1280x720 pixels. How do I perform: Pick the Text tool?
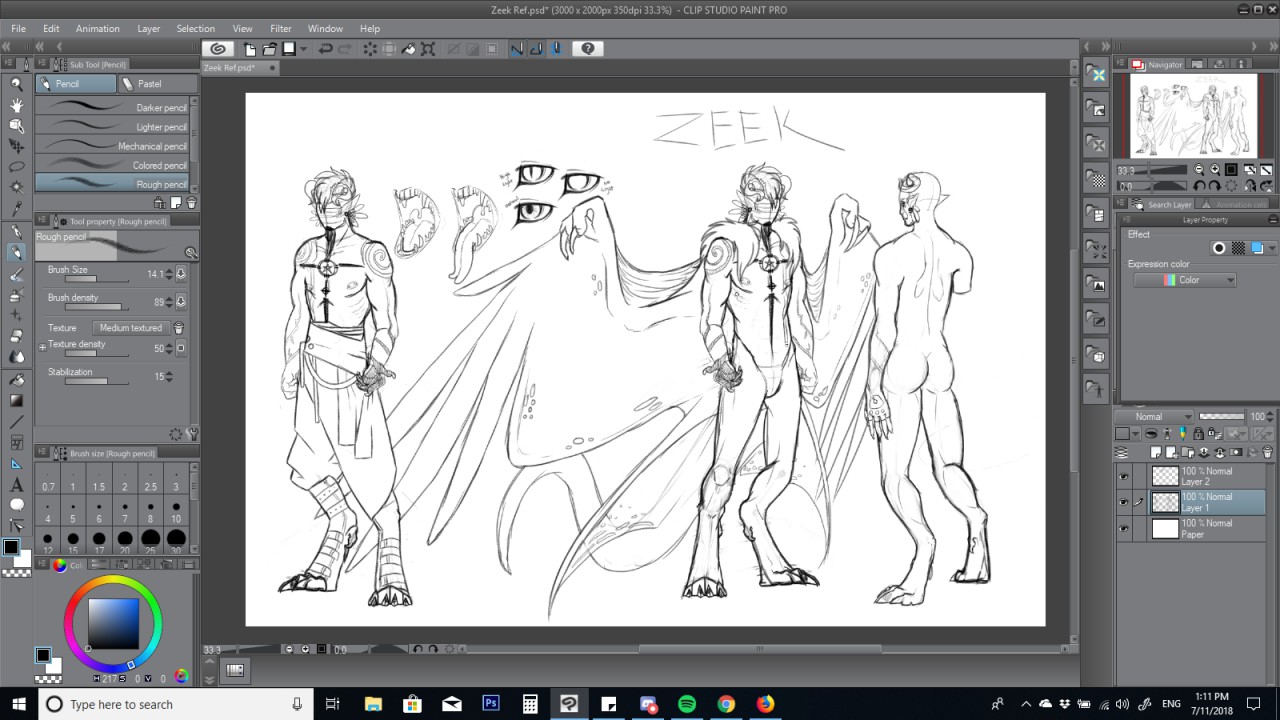click(17, 485)
